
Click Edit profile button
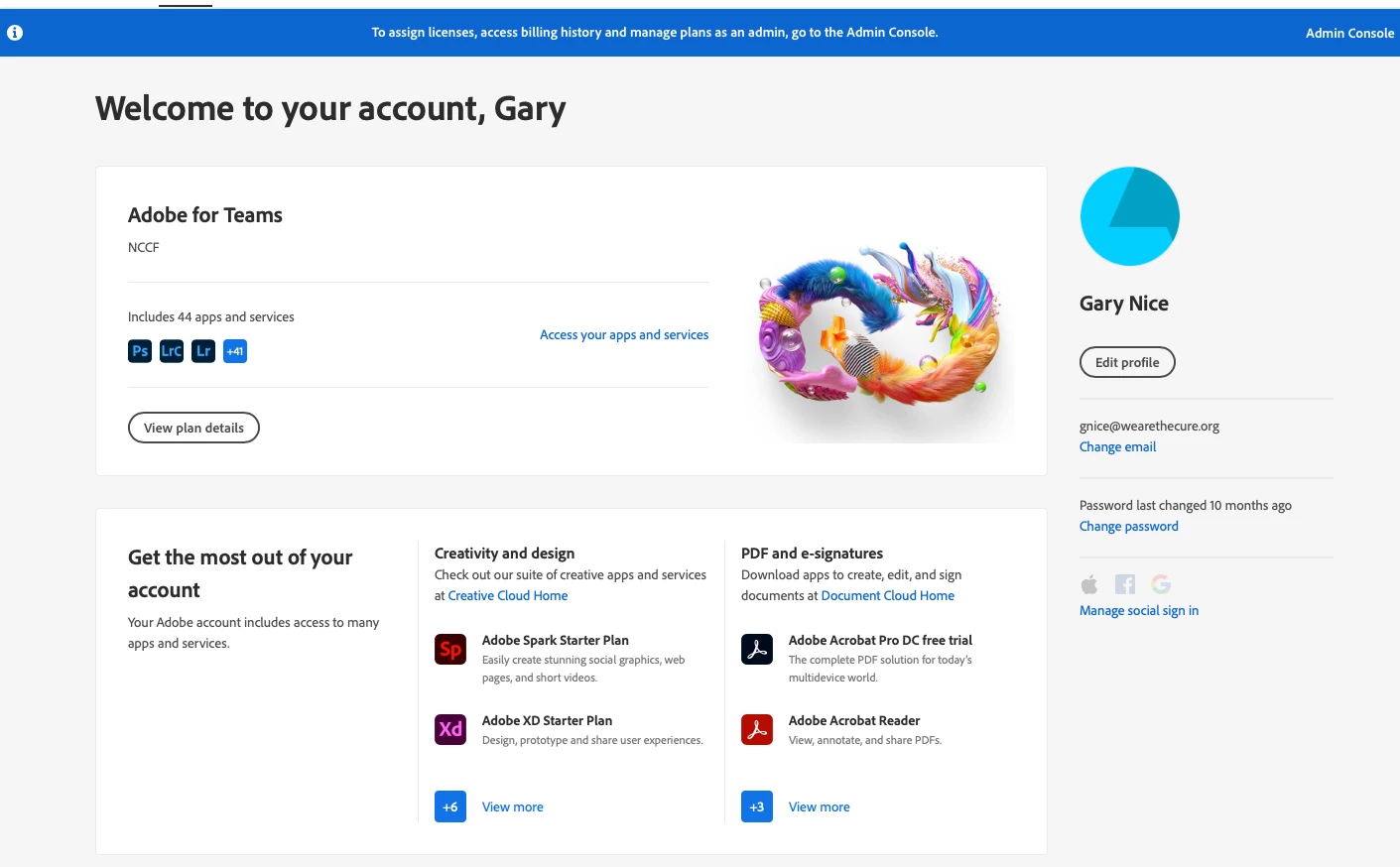(1127, 362)
